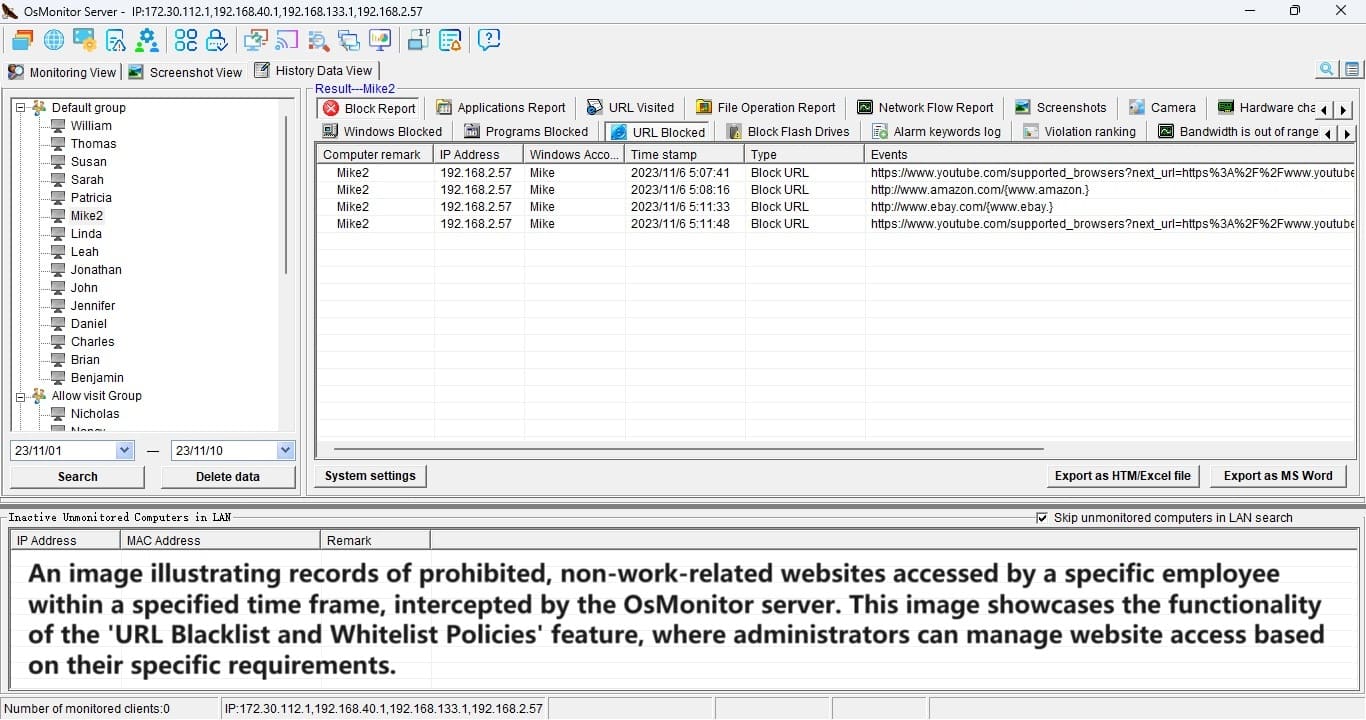Sort by the IP Address column header
Viewport: 1366px width, 720px height.
pyautogui.click(x=479, y=154)
